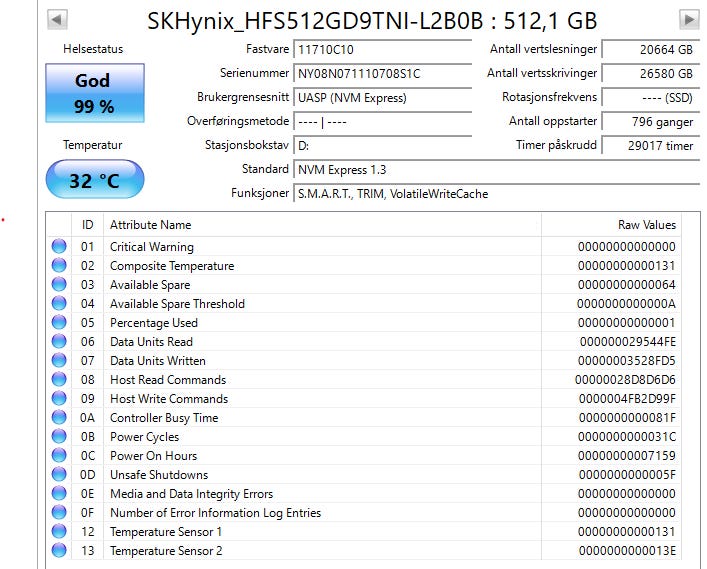
Task: Go to next disk with right arrow
Action: 689,19
